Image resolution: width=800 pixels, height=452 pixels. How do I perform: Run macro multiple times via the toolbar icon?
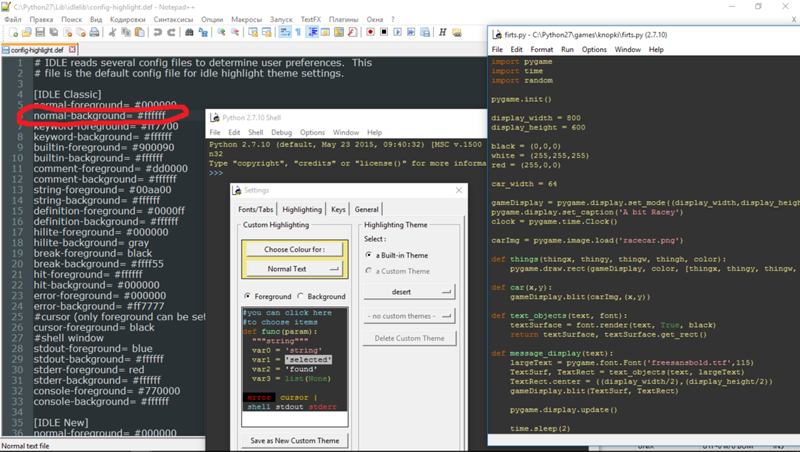click(411, 32)
